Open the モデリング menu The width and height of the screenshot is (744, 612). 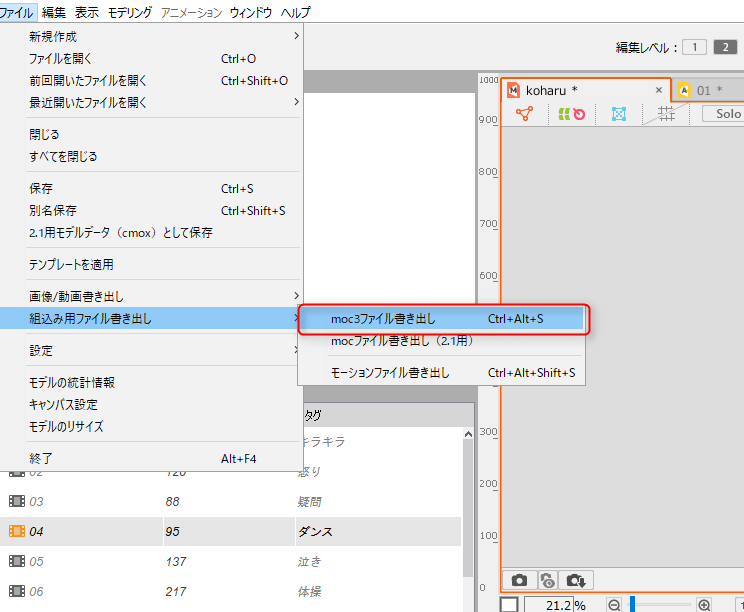(130, 12)
